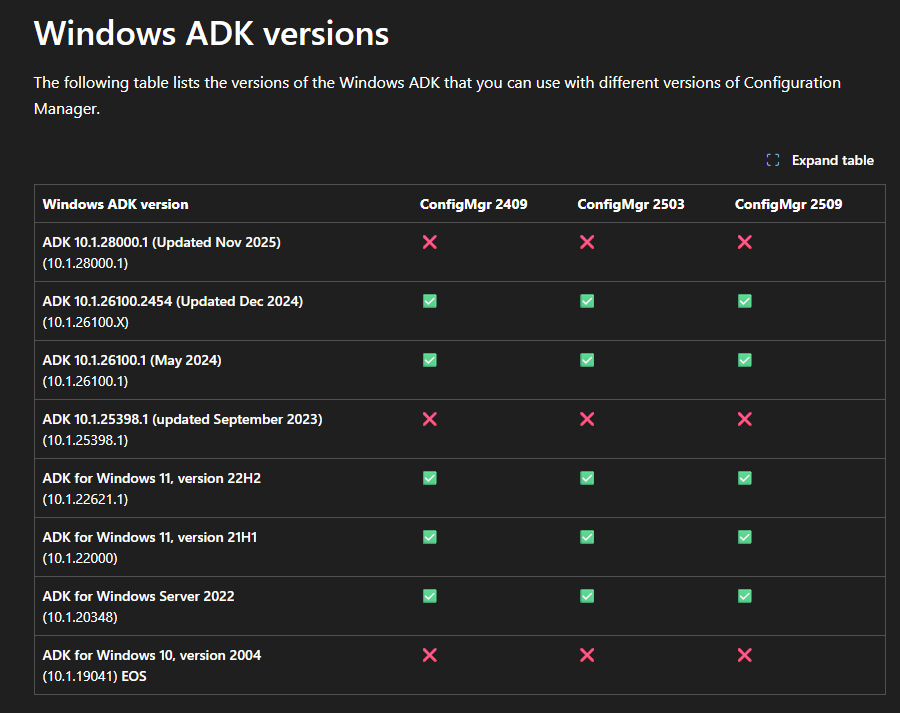Click the Expand table button
The image size is (900, 713).
[820, 160]
